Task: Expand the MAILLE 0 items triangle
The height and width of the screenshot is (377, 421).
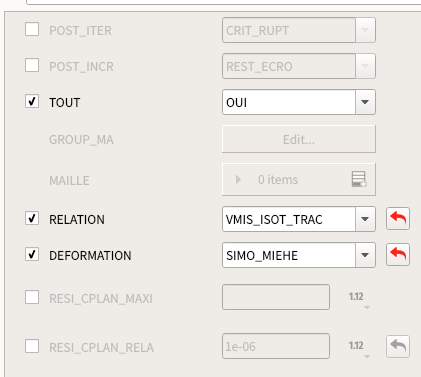Action: [x=238, y=180]
